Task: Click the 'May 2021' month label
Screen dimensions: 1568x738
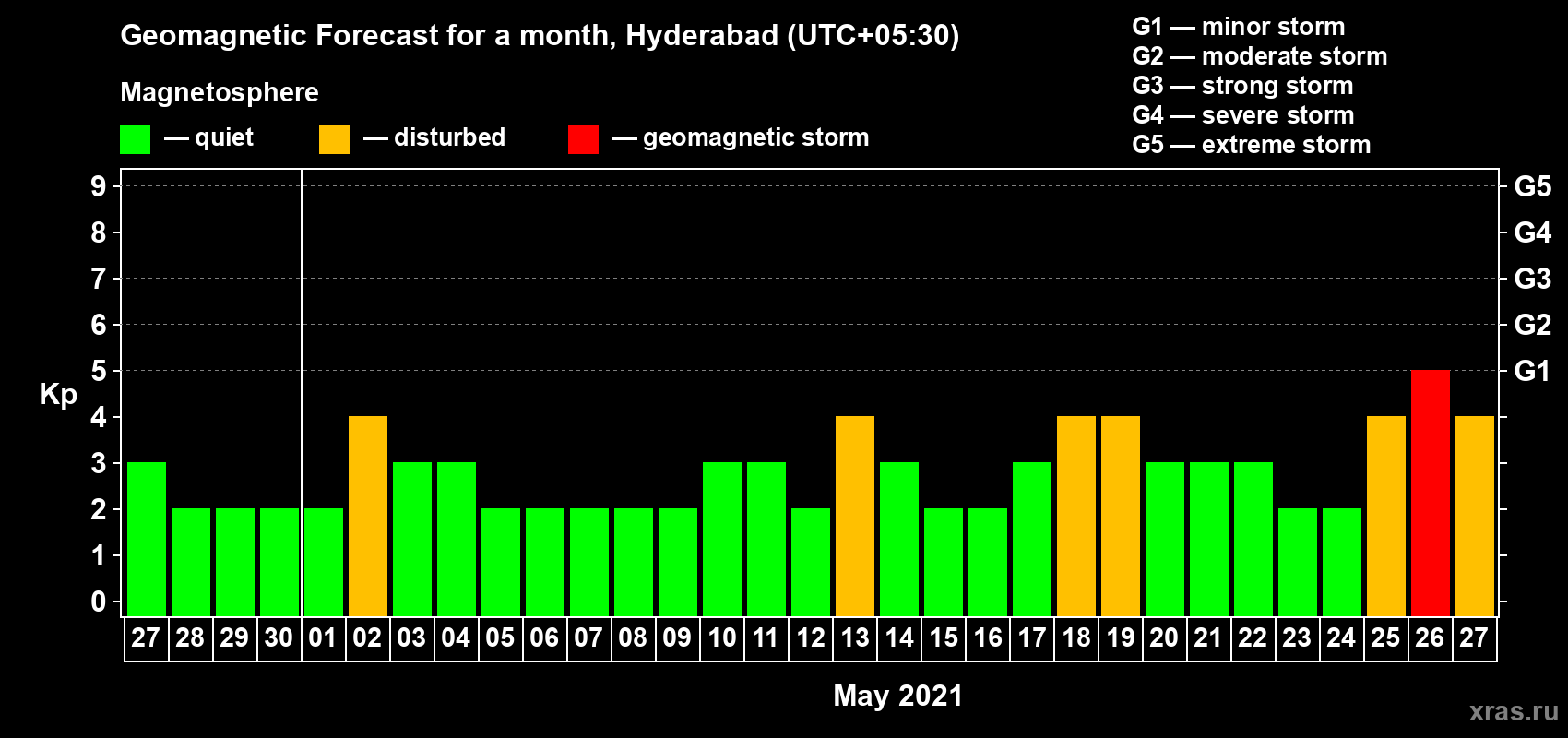Action: point(897,696)
